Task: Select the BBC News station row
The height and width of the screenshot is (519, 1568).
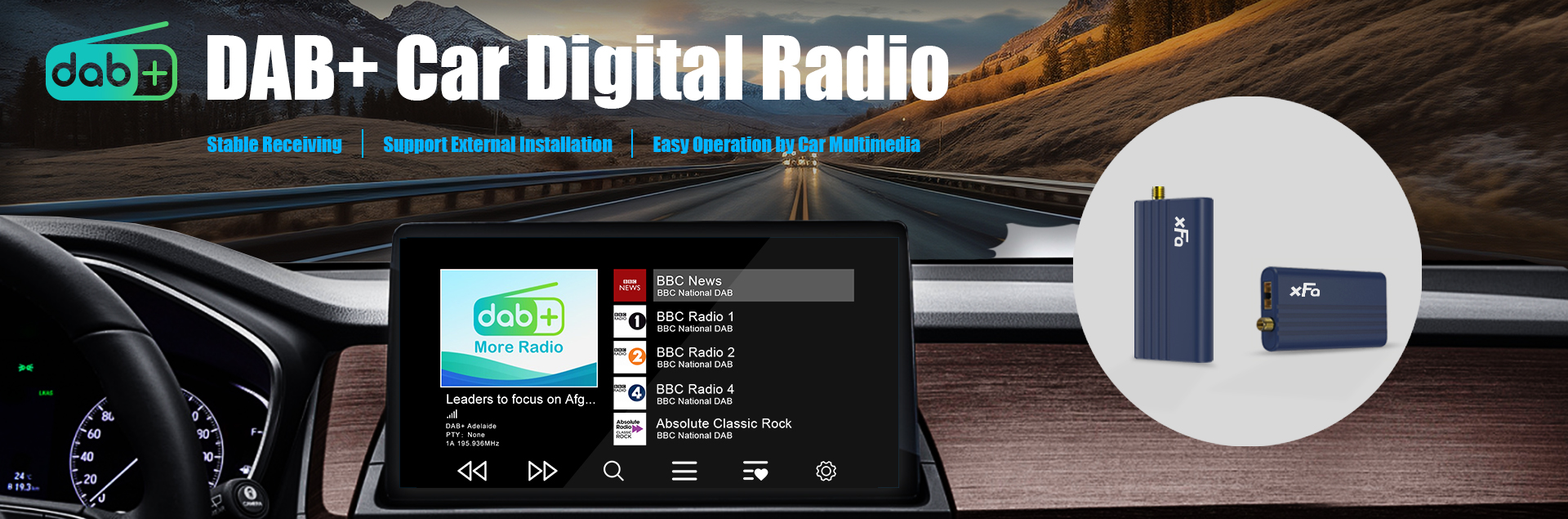Action: point(733,285)
